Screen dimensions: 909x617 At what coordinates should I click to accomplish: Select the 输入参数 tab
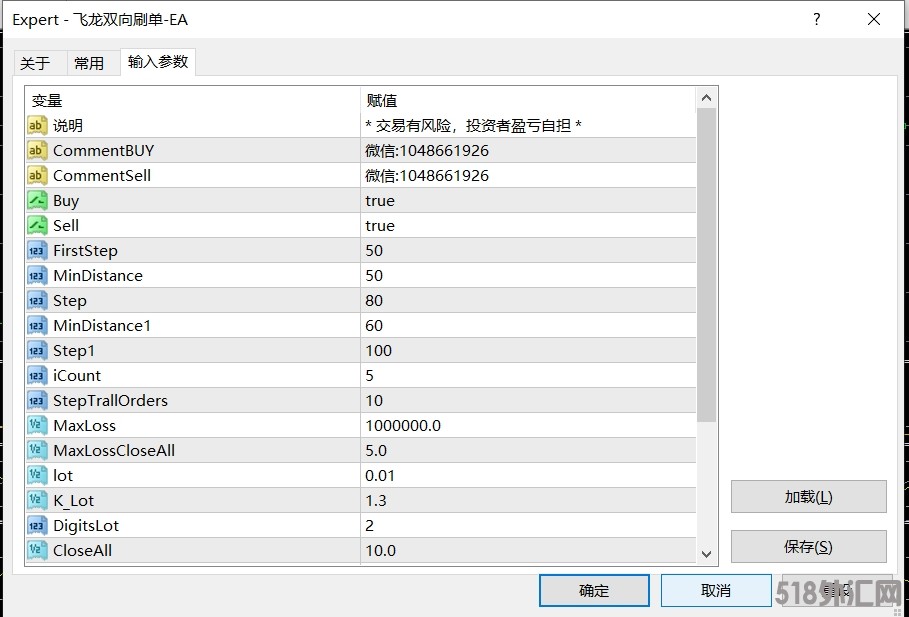pyautogui.click(x=158, y=61)
